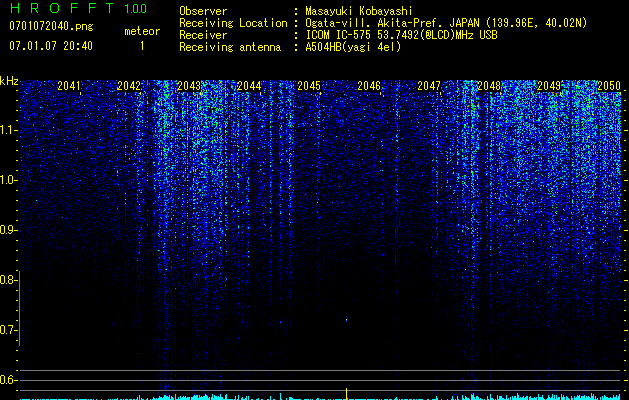
Task: Click the 2046 time marker
Action: point(369,86)
